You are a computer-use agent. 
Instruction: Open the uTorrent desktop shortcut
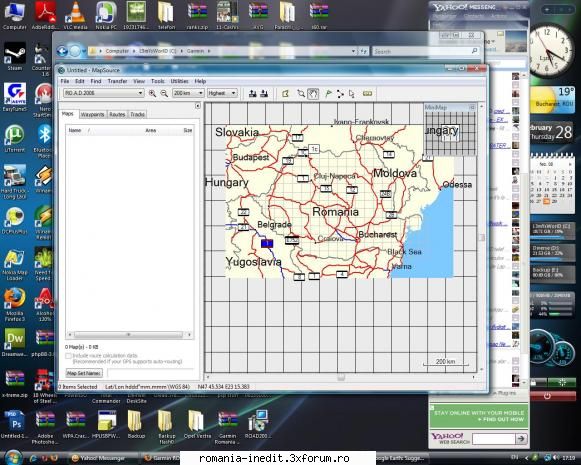14,138
